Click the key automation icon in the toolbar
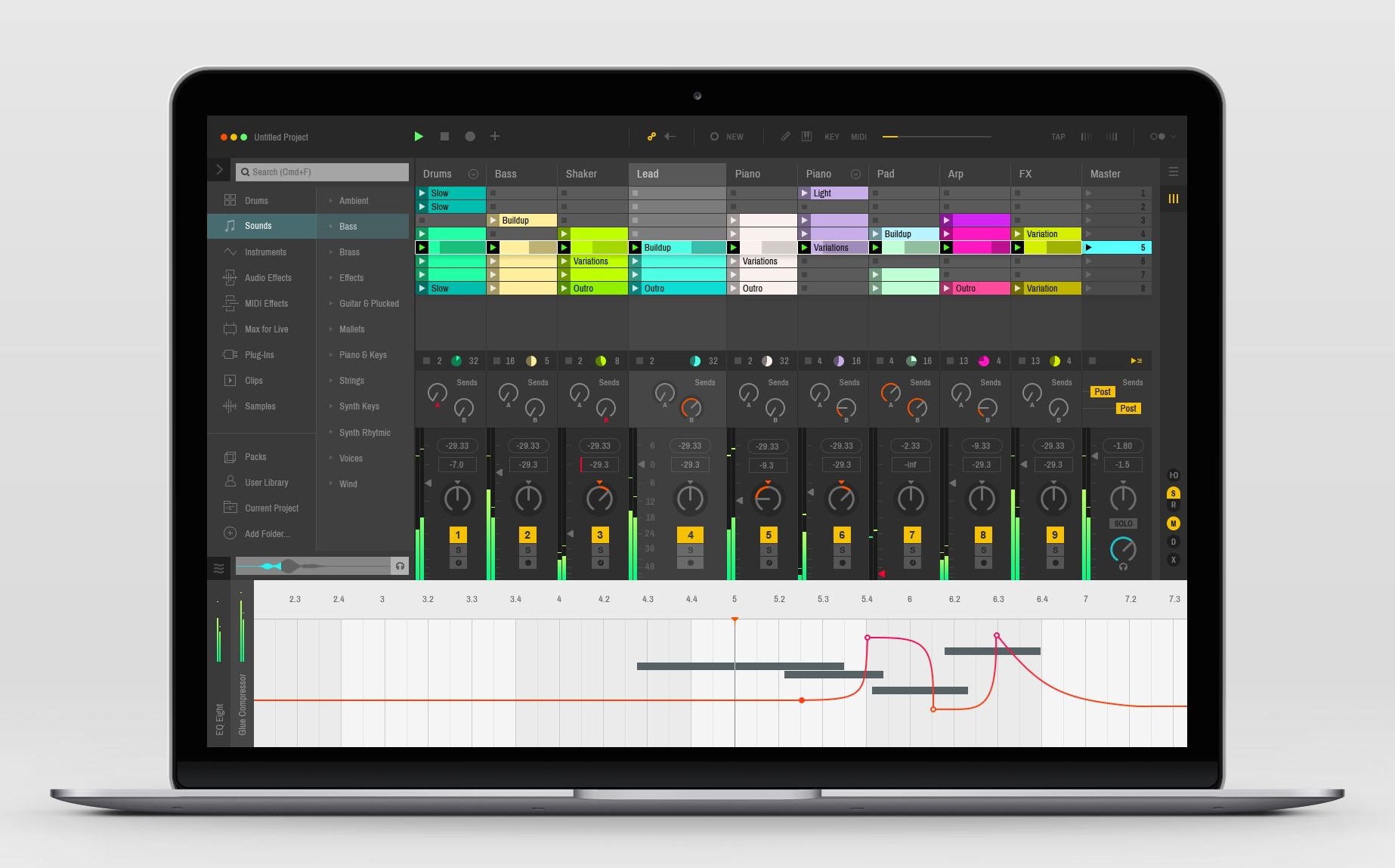Image resolution: width=1395 pixels, height=868 pixels. coord(651,137)
